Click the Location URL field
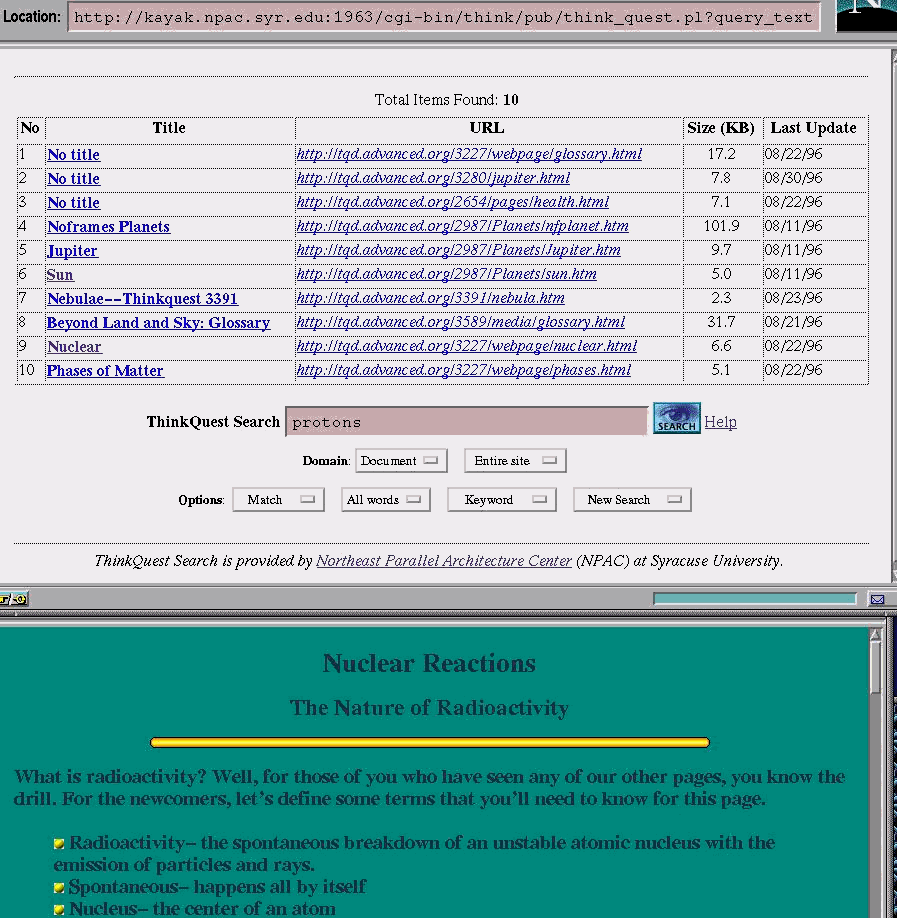The width and height of the screenshot is (897, 918). (444, 17)
